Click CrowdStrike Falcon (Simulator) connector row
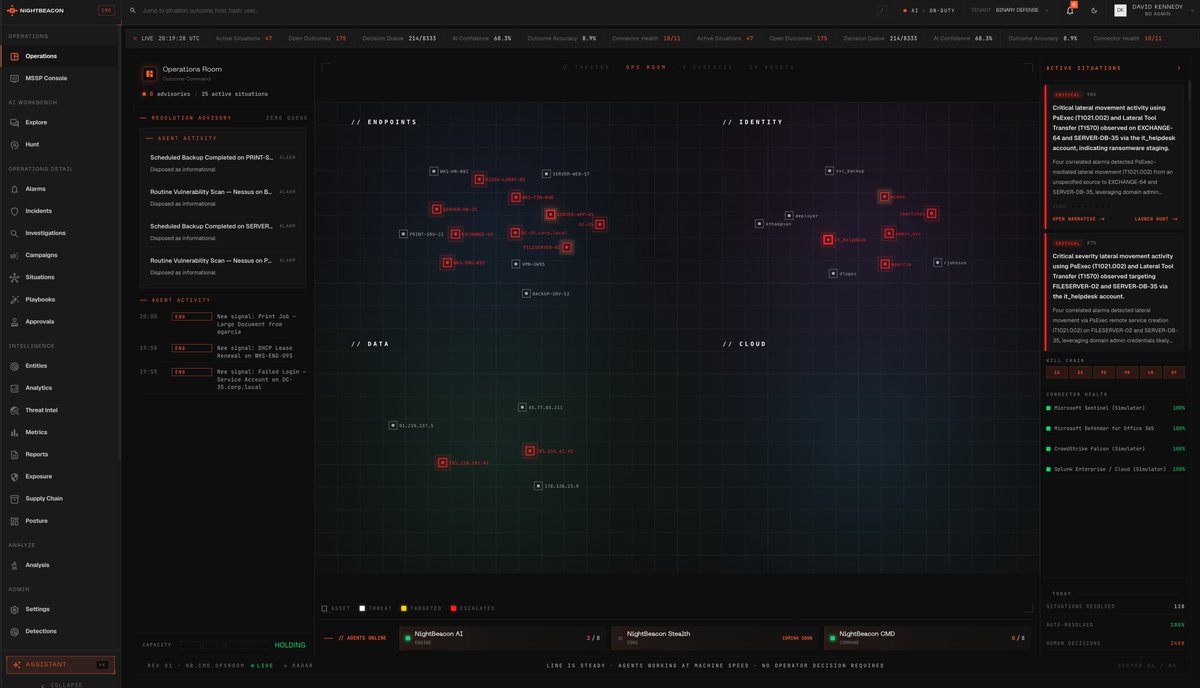 (1115, 449)
